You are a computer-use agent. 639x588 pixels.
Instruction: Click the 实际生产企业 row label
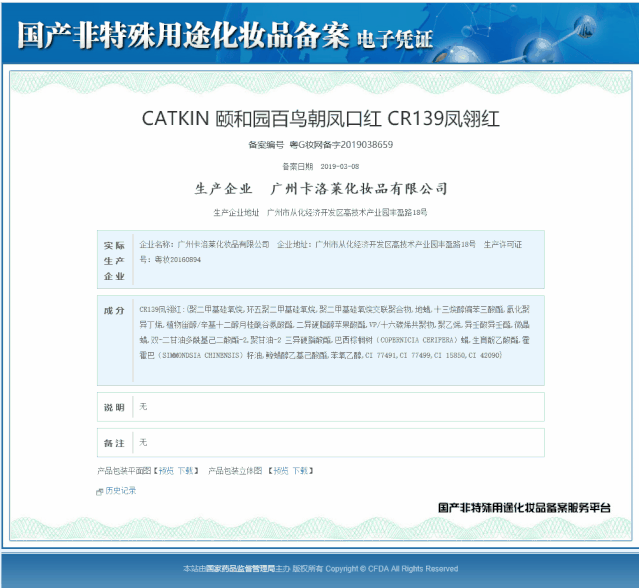(x=114, y=261)
